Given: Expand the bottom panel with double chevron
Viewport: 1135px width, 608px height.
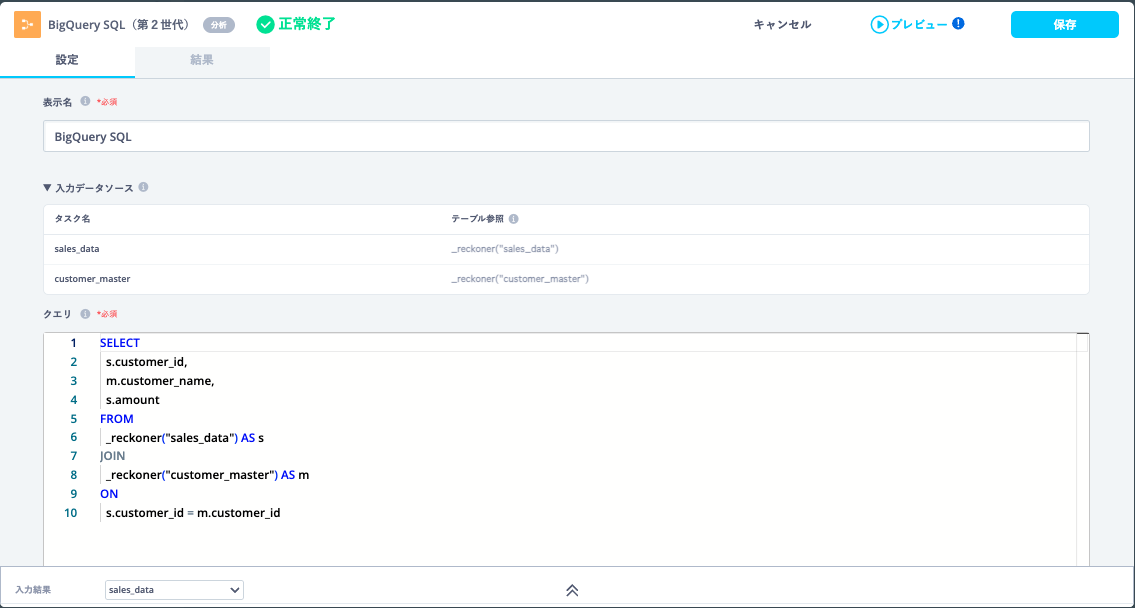Looking at the screenshot, I should pos(572,590).
